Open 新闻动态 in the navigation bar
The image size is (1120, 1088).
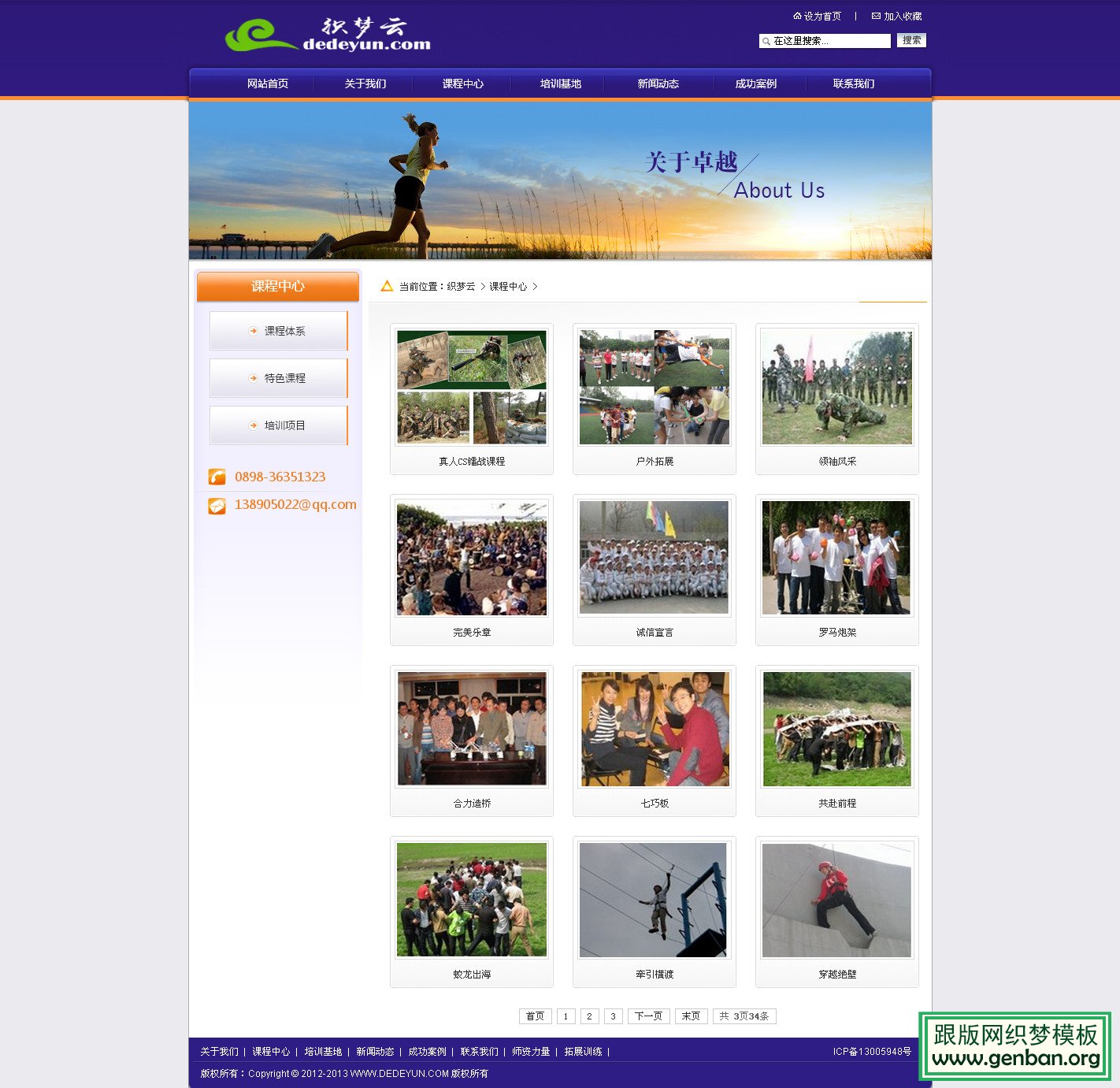[658, 84]
